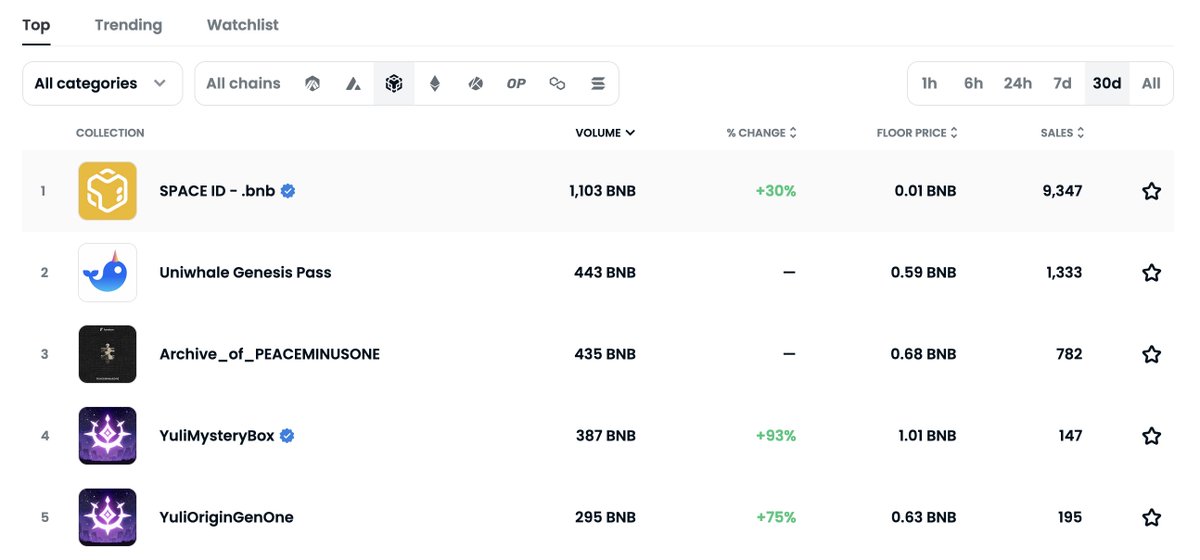Click the 0.68 BNB floor price
This screenshot has height=560, width=1200.
coord(924,354)
